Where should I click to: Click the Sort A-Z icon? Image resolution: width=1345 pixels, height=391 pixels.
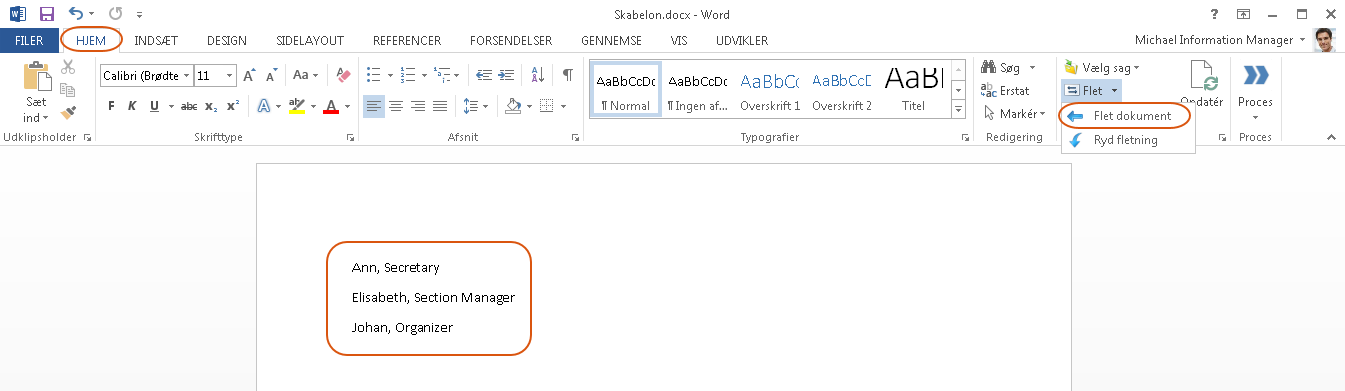coord(538,75)
